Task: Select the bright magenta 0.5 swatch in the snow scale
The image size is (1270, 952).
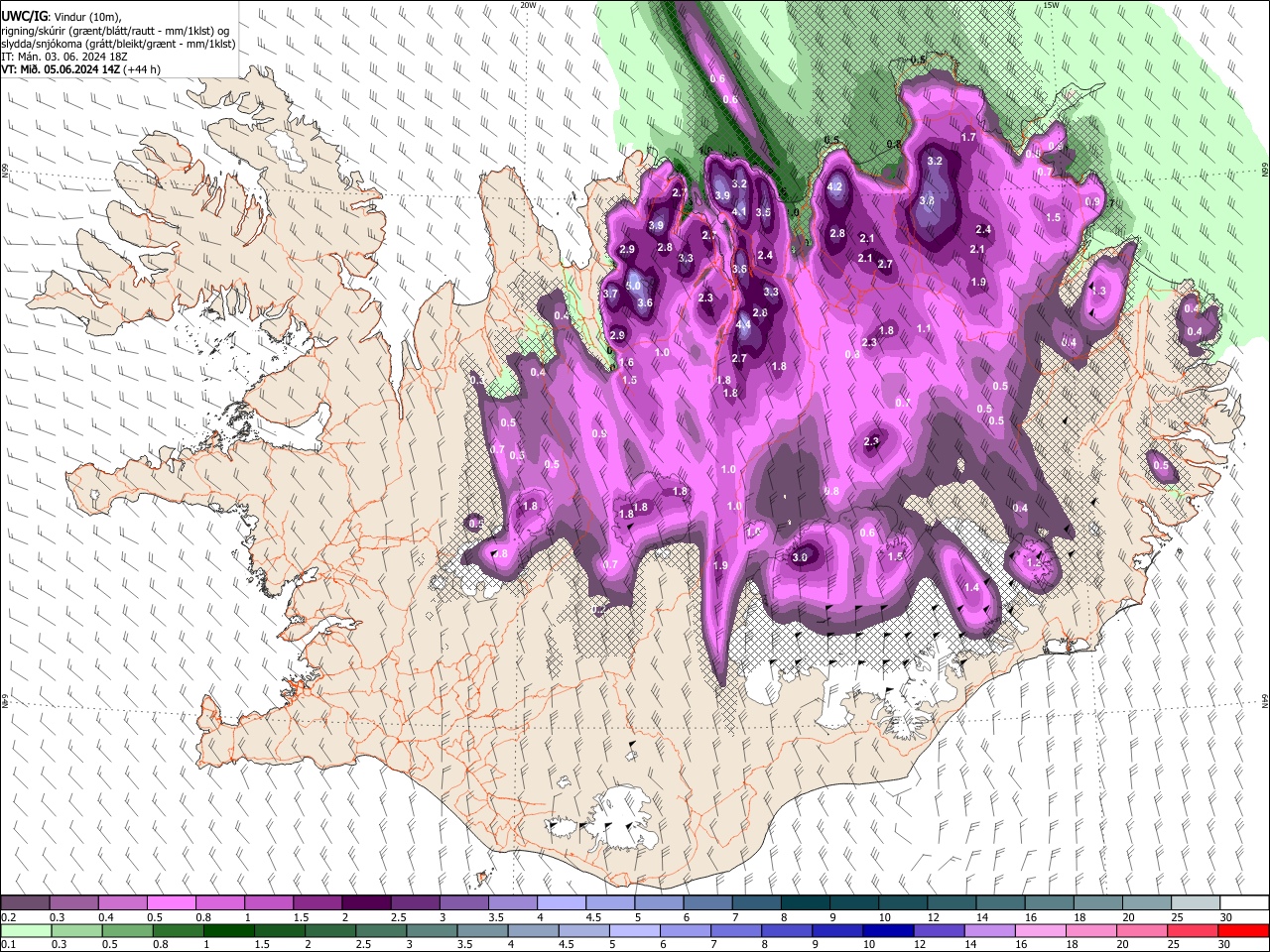Action: click(x=172, y=903)
